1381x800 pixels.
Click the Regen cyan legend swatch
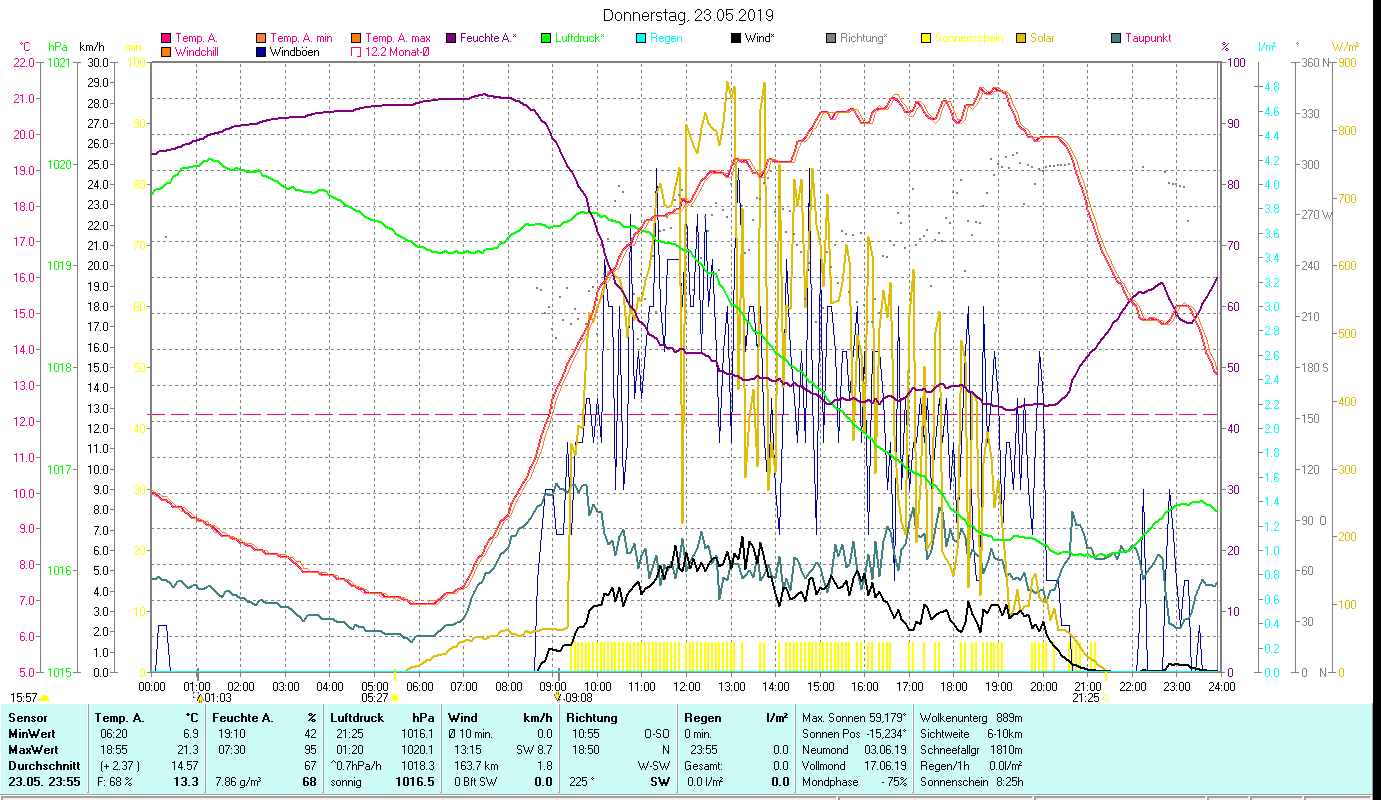click(x=641, y=38)
